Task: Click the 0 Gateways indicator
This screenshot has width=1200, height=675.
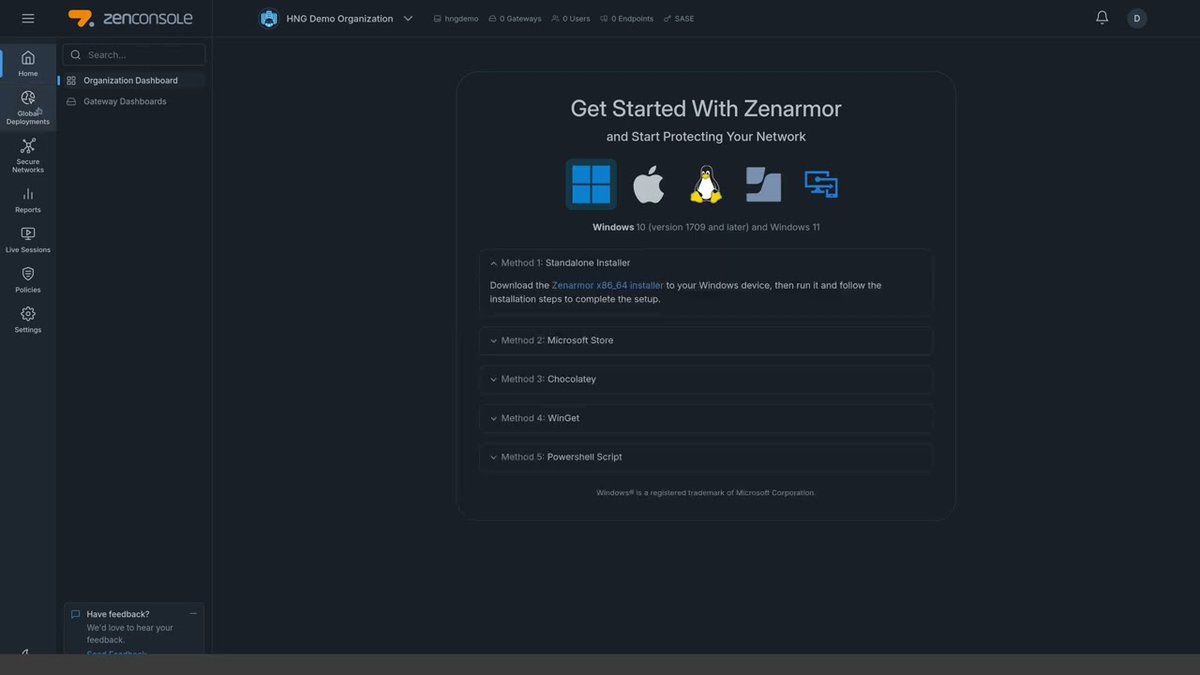Action: coord(514,18)
